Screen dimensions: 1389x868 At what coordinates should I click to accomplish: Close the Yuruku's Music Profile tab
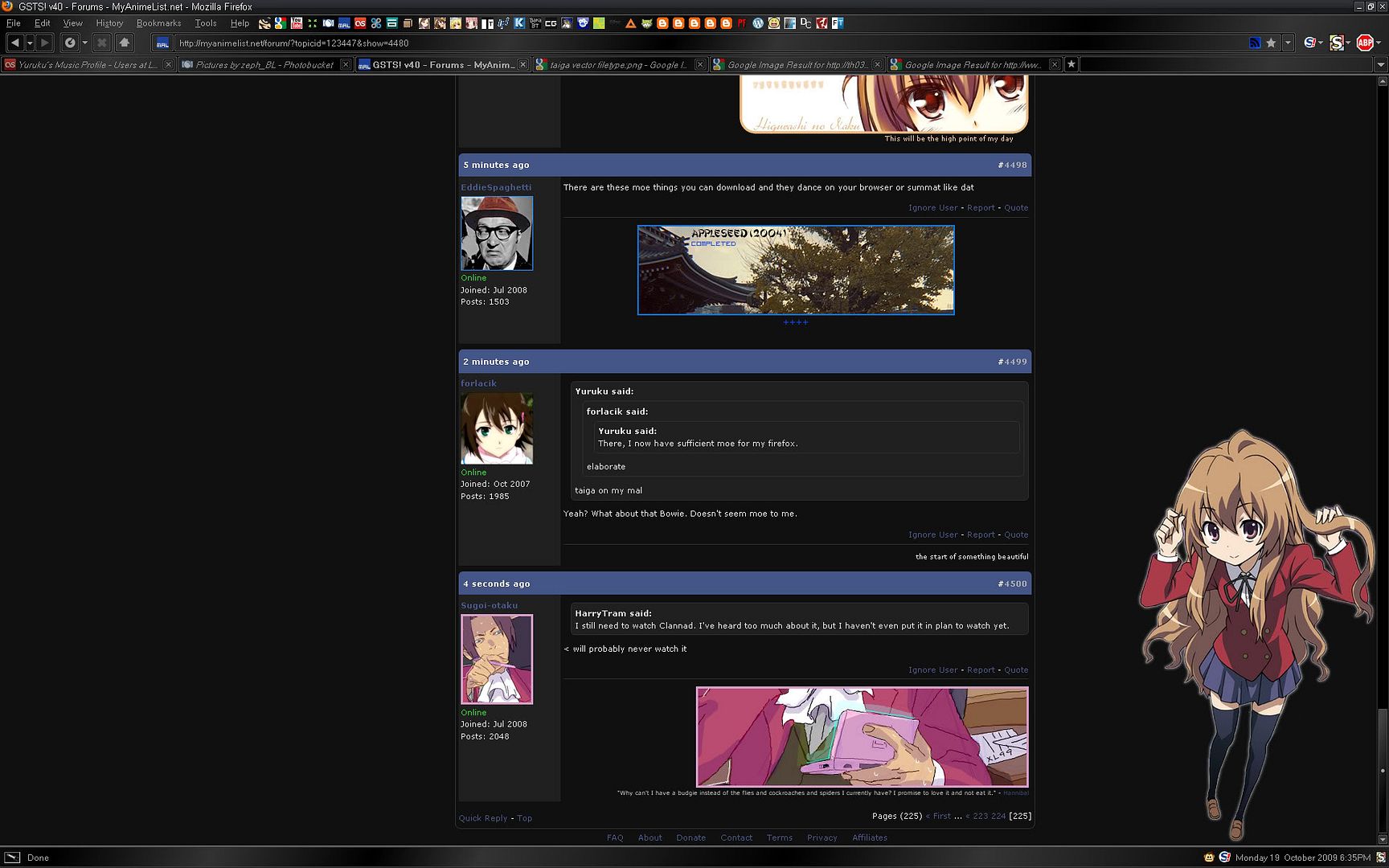168,64
